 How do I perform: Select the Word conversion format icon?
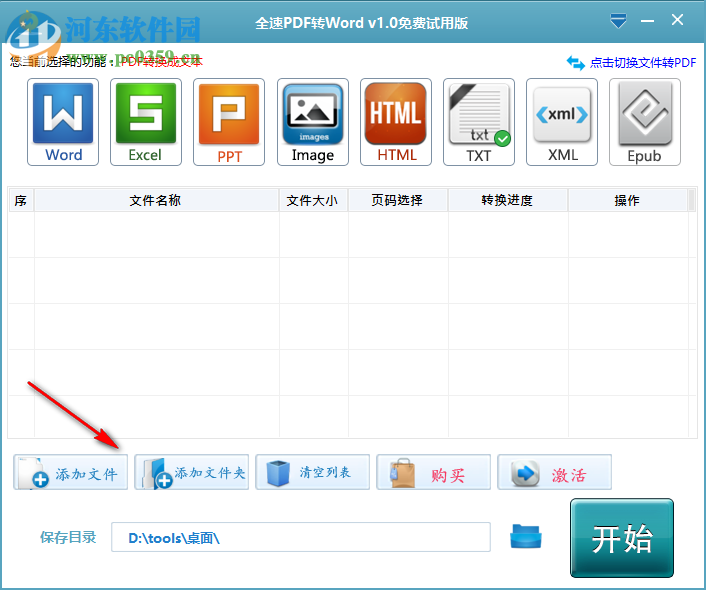pos(63,122)
